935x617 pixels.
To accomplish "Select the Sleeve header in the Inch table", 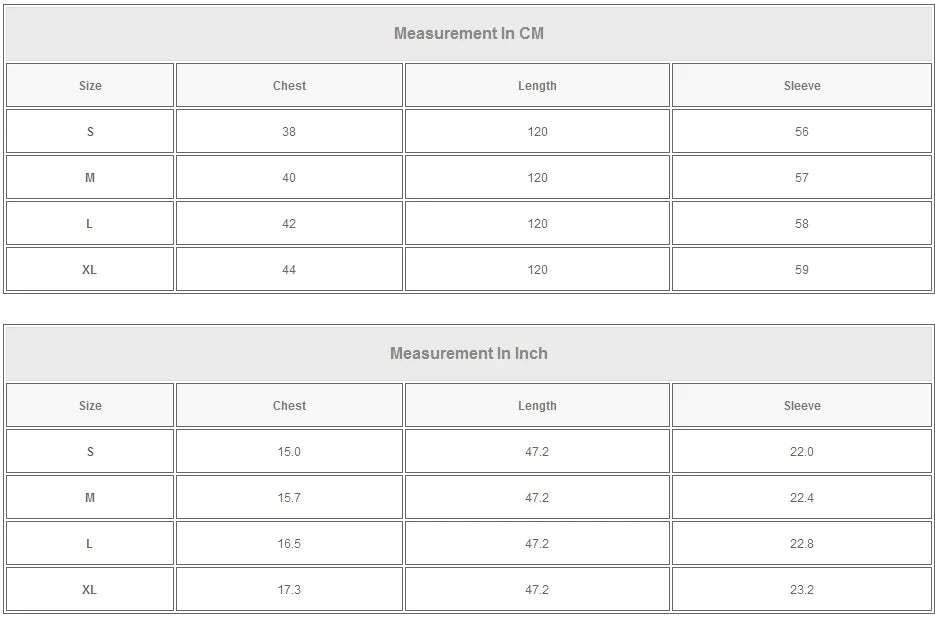I will (801, 406).
